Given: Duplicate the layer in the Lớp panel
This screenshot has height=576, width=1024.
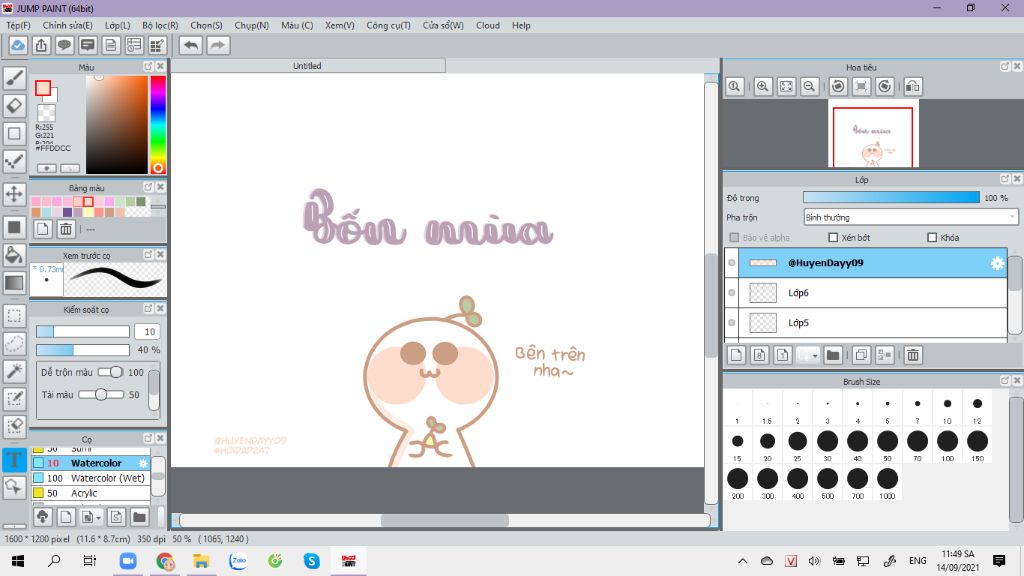Looking at the screenshot, I should click(861, 355).
